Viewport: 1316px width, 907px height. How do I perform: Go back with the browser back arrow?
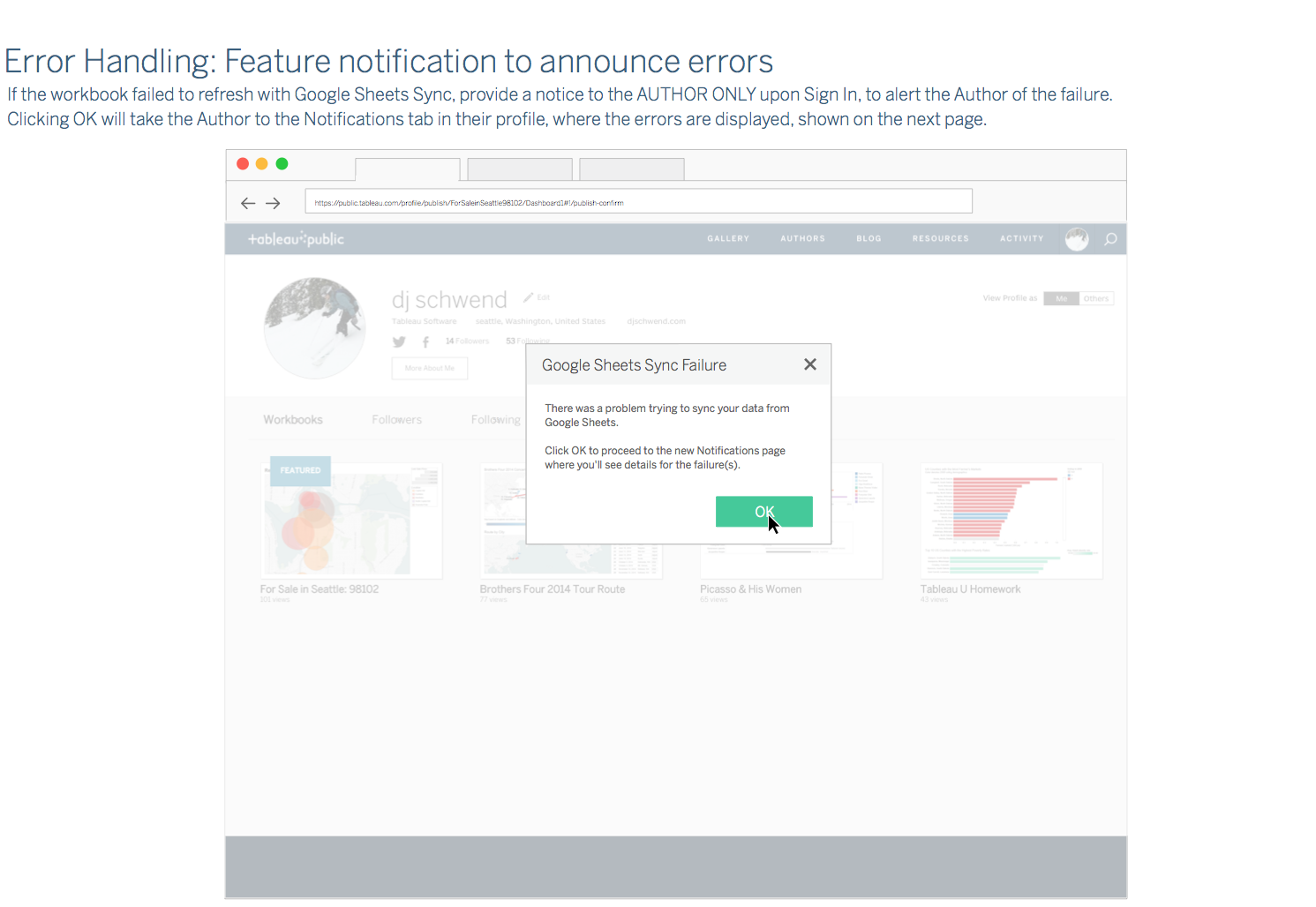click(x=248, y=203)
